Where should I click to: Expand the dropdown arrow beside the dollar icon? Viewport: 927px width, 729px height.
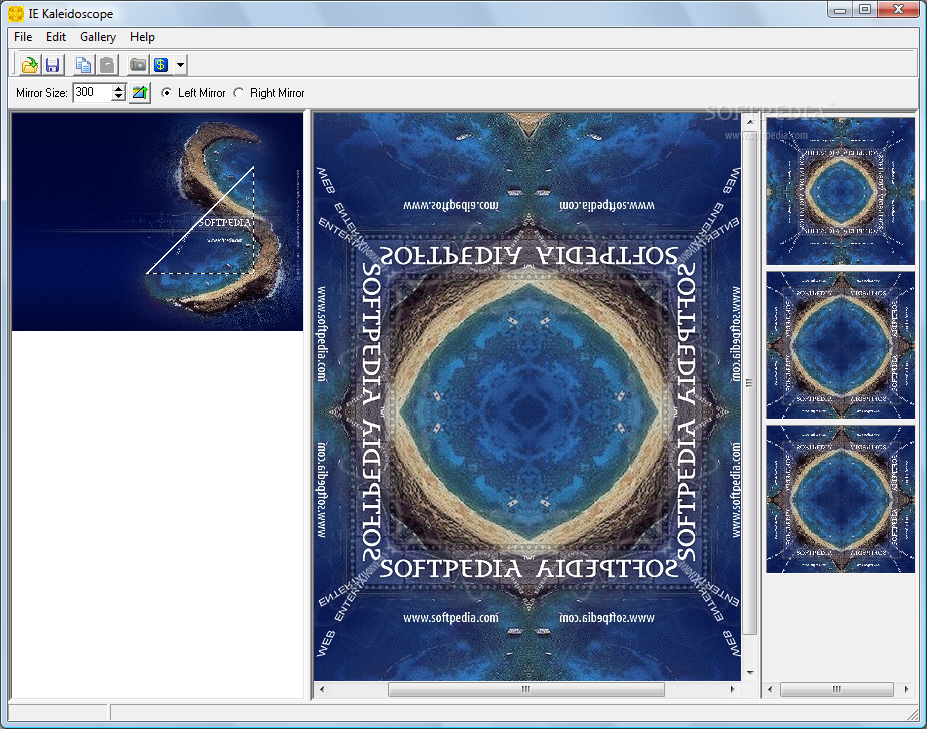point(180,64)
